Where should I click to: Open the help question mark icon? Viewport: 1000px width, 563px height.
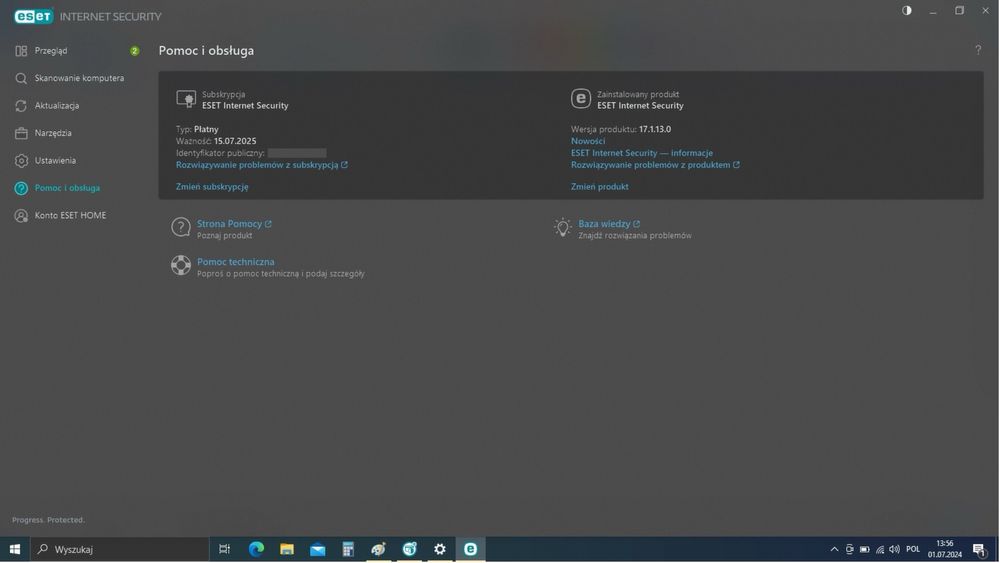(978, 50)
